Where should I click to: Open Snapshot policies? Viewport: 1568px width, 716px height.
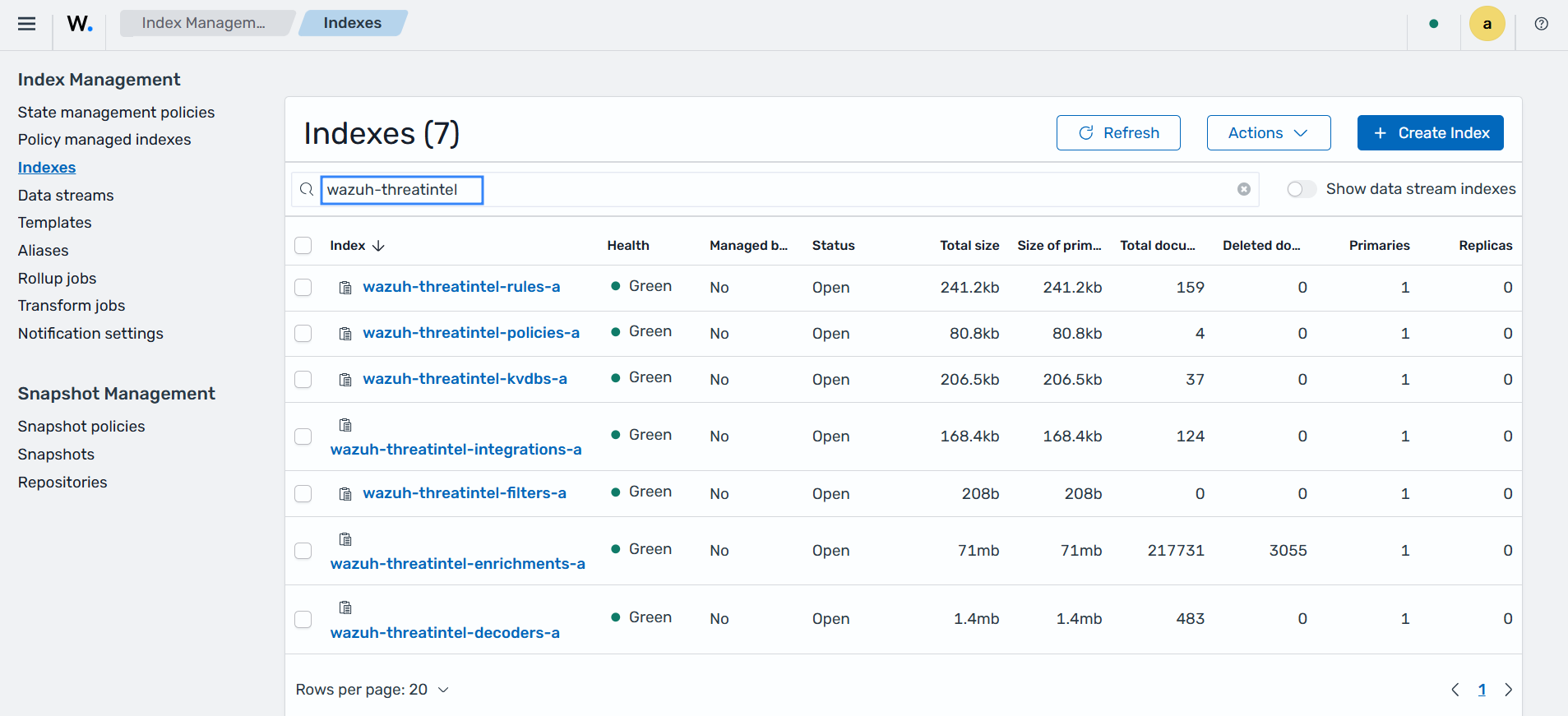pyautogui.click(x=81, y=427)
